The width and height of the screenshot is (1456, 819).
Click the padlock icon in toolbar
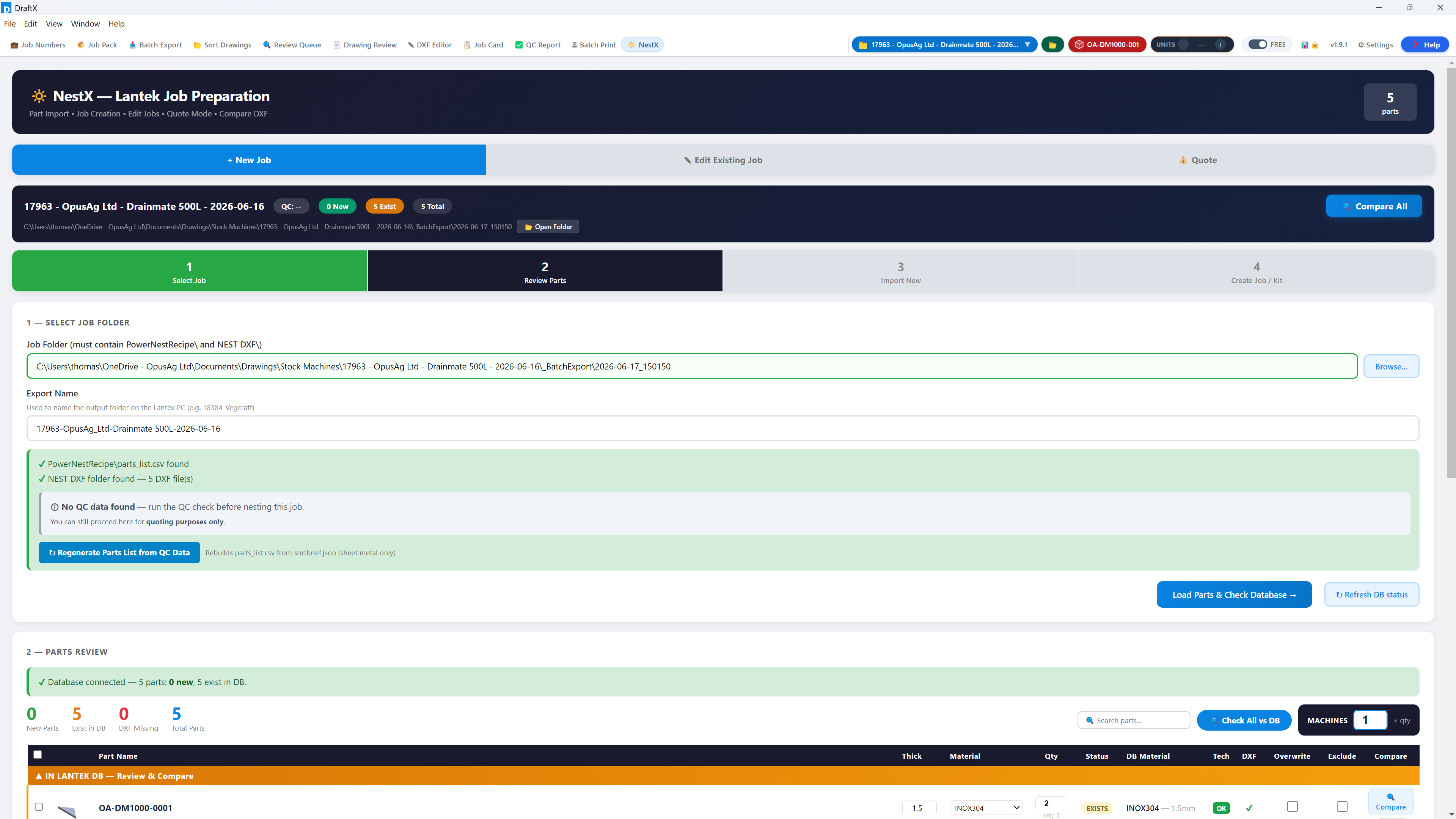point(1315,45)
